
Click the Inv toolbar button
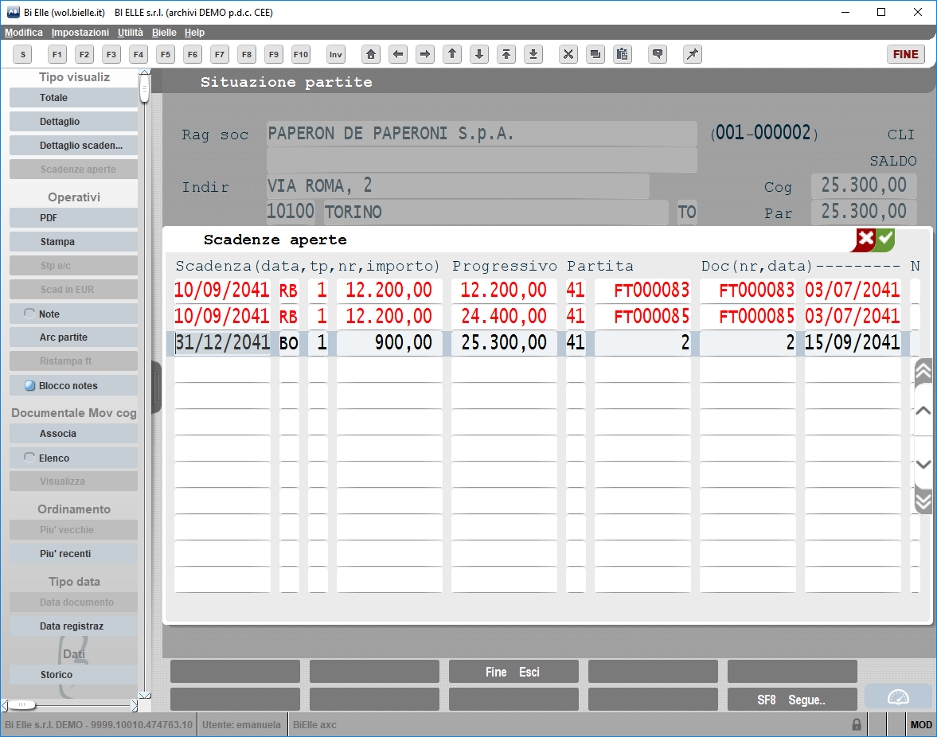[x=336, y=54]
